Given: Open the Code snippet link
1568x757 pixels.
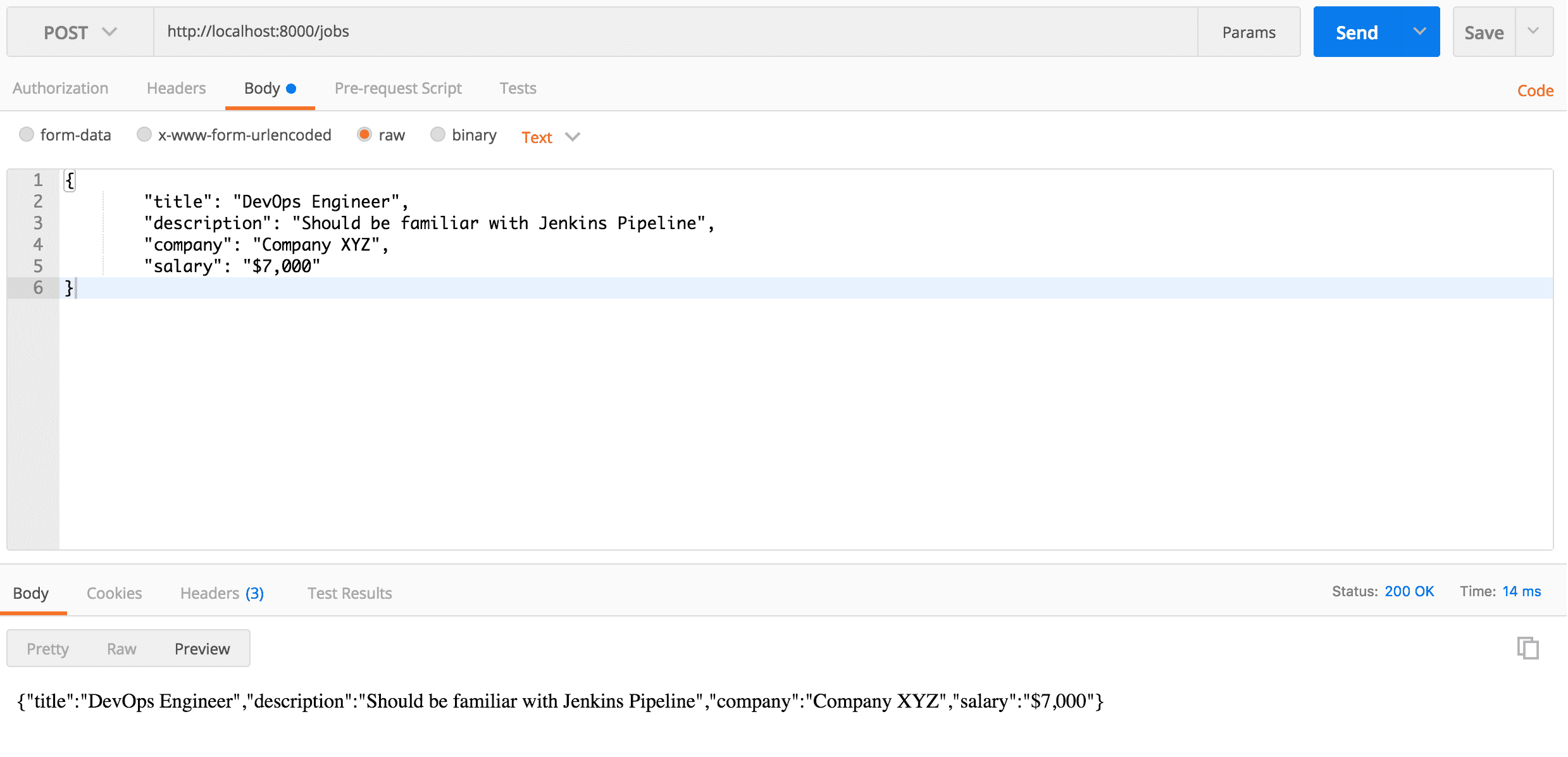Looking at the screenshot, I should [x=1534, y=91].
